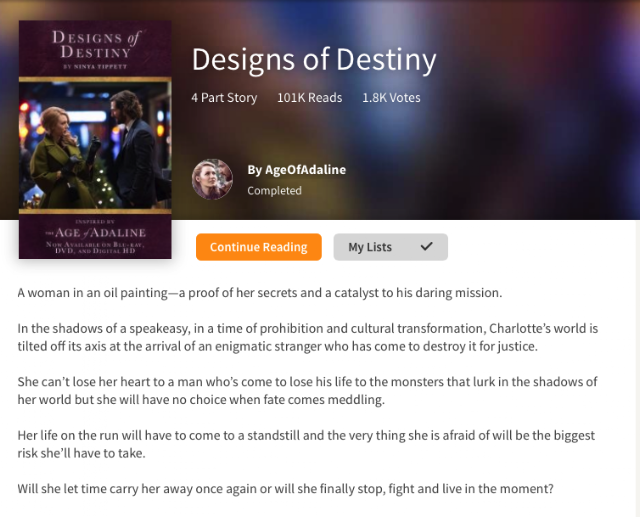Open the My Lists dropdown
Screen dimensions: 640x517
pos(391,247)
